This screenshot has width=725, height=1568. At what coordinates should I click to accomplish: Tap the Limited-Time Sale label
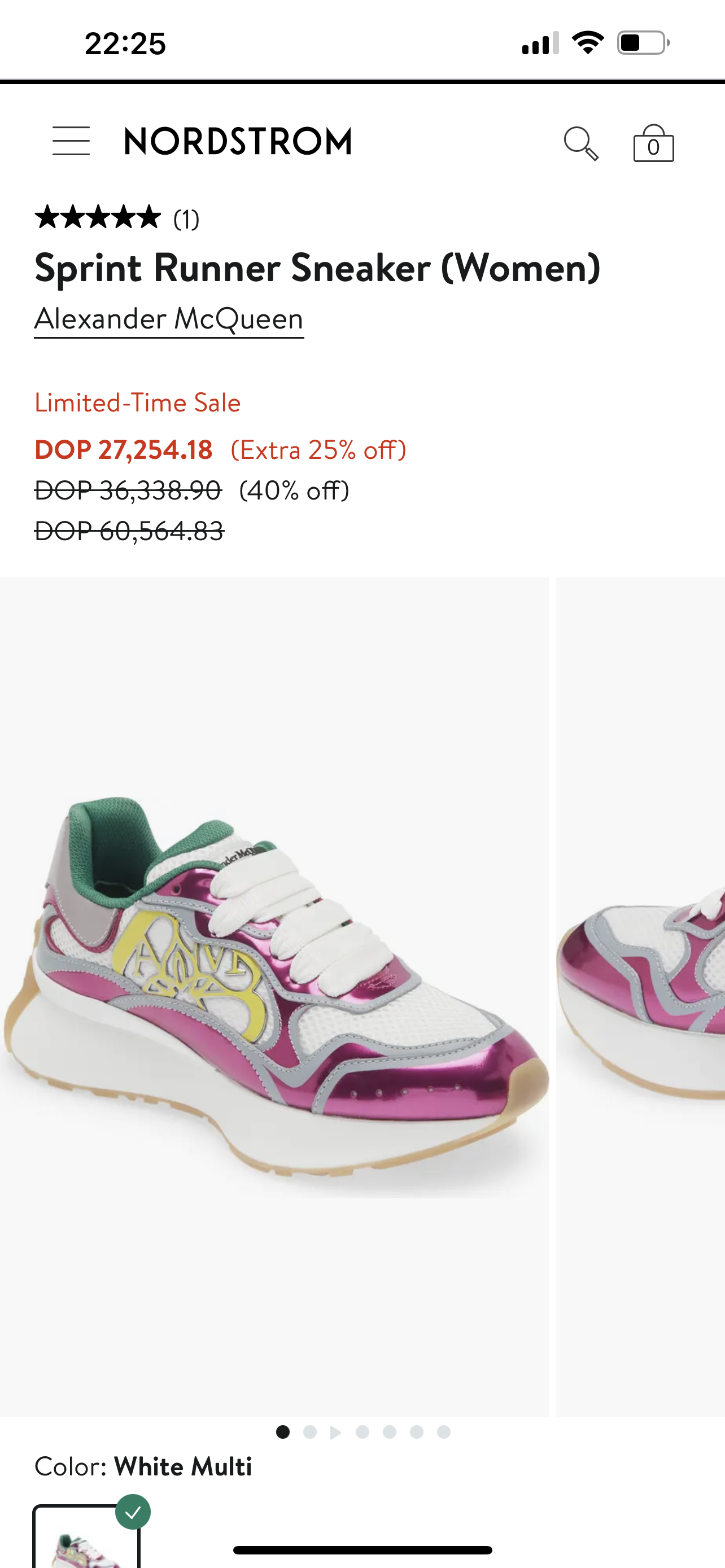click(x=138, y=403)
